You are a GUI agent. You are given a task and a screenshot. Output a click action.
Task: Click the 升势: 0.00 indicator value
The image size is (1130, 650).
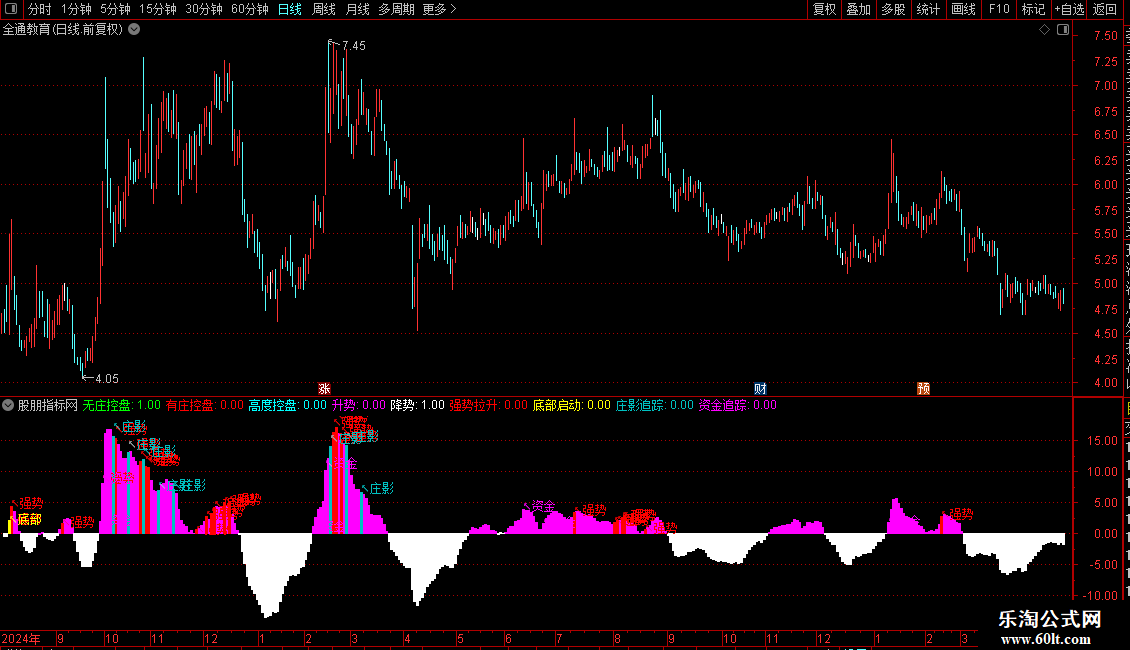coord(359,405)
